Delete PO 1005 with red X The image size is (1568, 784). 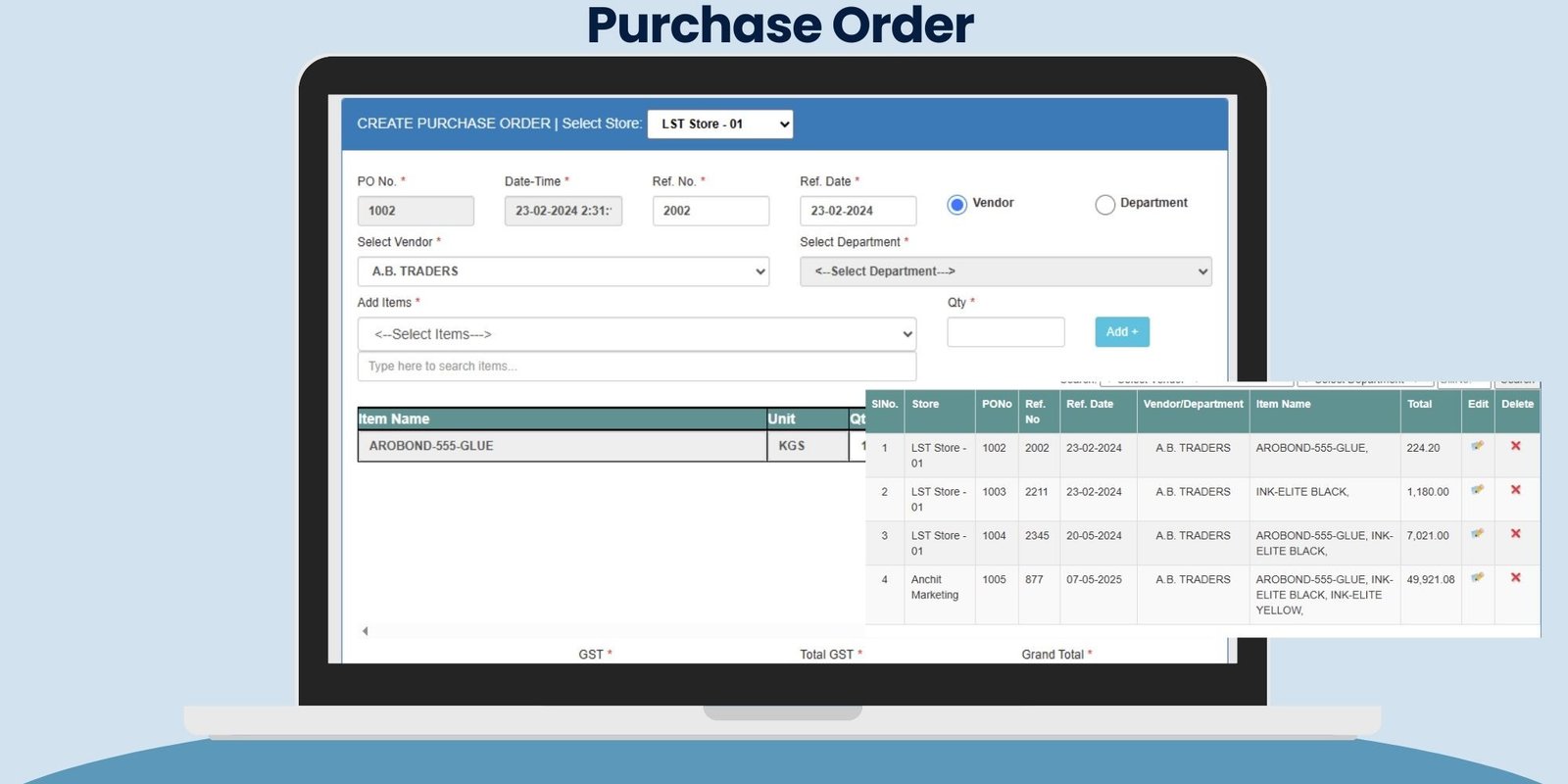click(x=1515, y=578)
